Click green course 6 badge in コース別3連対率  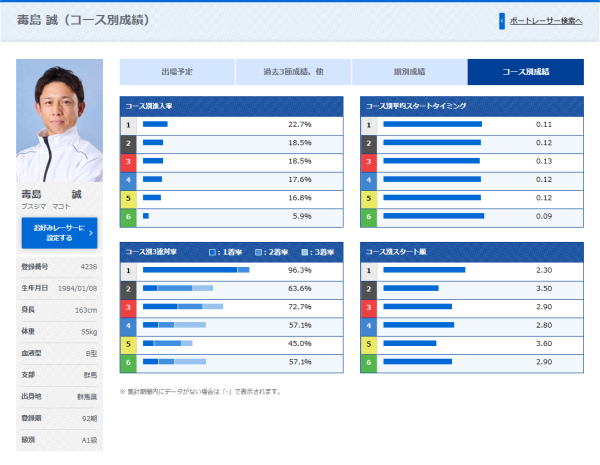point(129,363)
